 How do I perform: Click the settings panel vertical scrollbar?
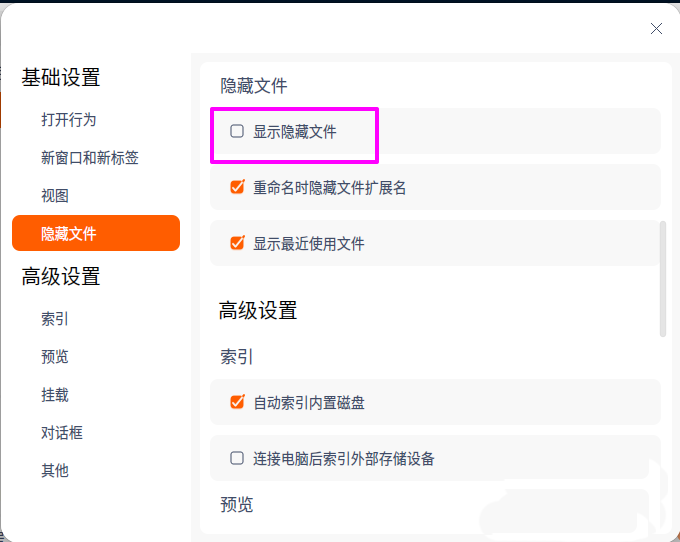click(662, 278)
